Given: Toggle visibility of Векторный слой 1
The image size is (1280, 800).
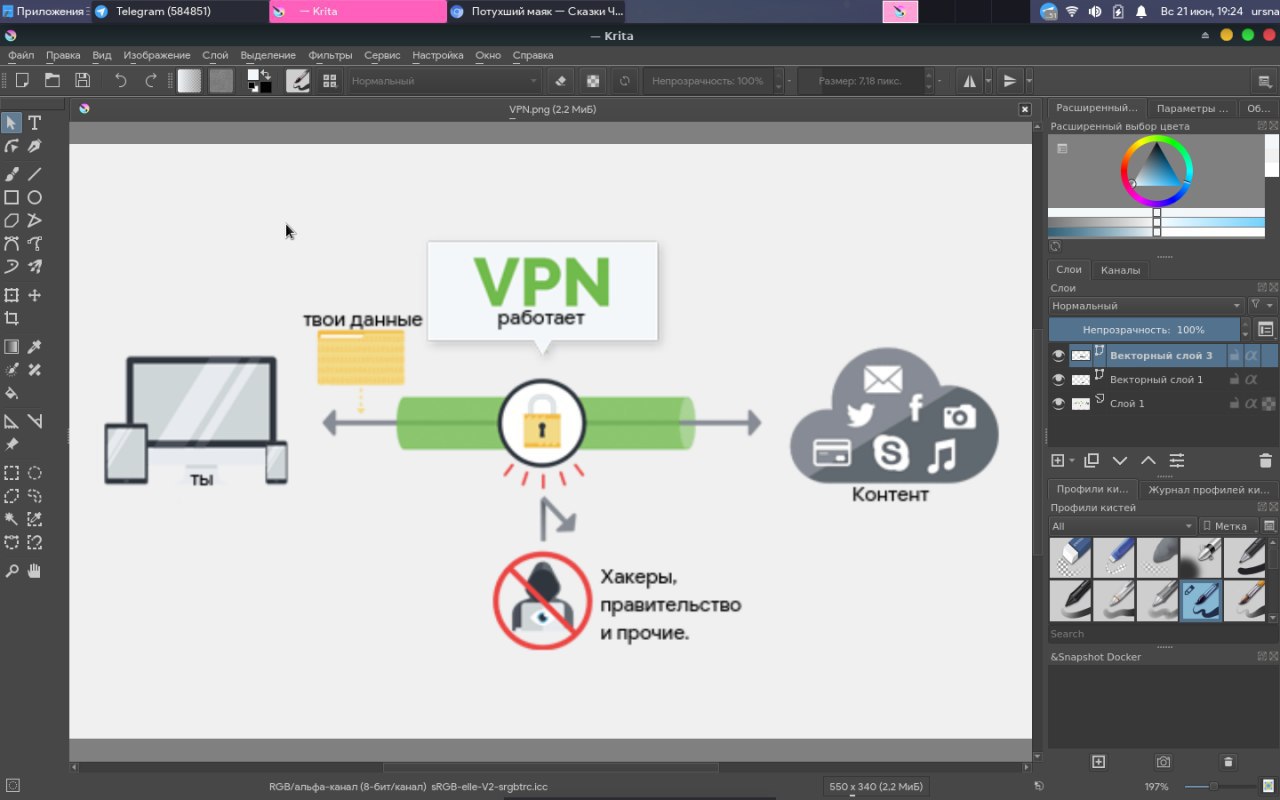Looking at the screenshot, I should pos(1059,379).
